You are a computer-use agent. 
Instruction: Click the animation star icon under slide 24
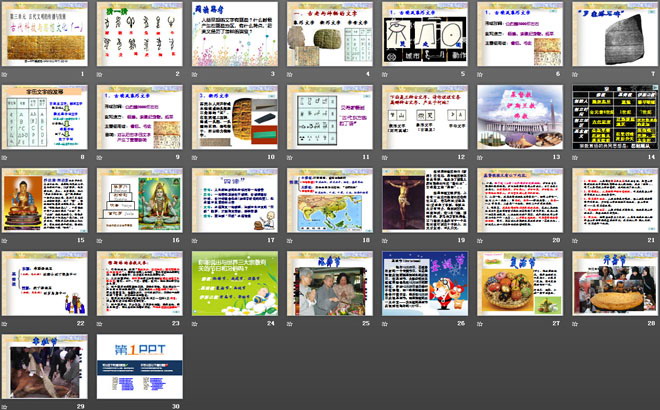(195, 324)
